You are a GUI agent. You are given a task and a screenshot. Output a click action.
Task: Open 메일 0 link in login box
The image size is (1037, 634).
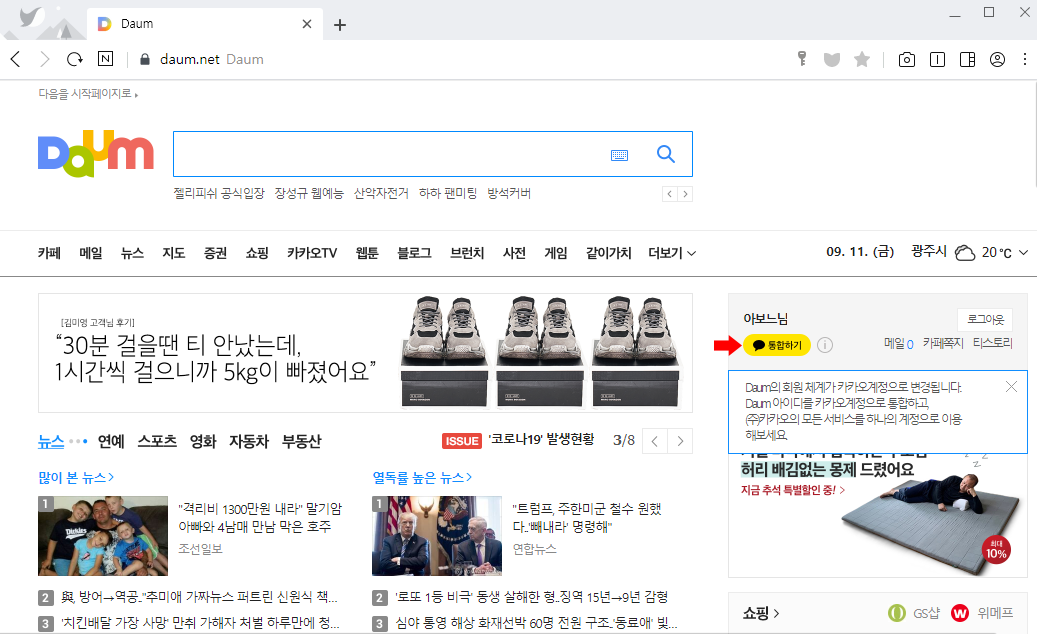(899, 344)
